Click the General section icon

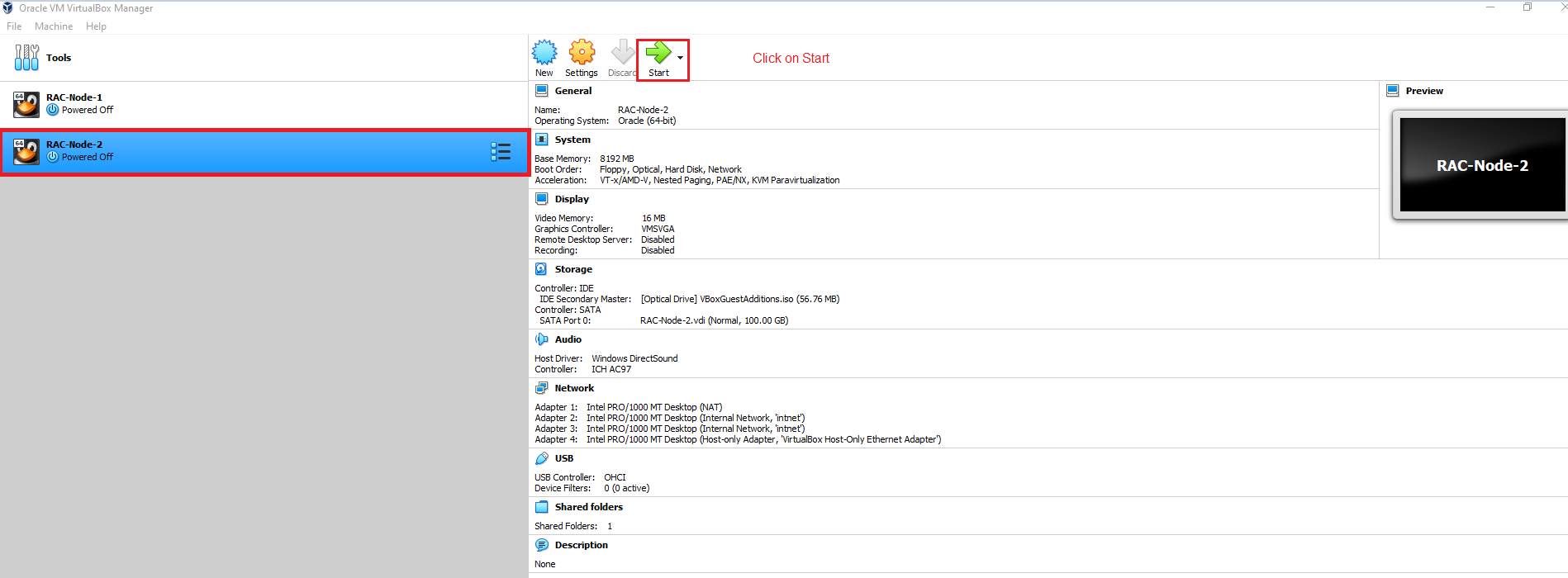(542, 91)
